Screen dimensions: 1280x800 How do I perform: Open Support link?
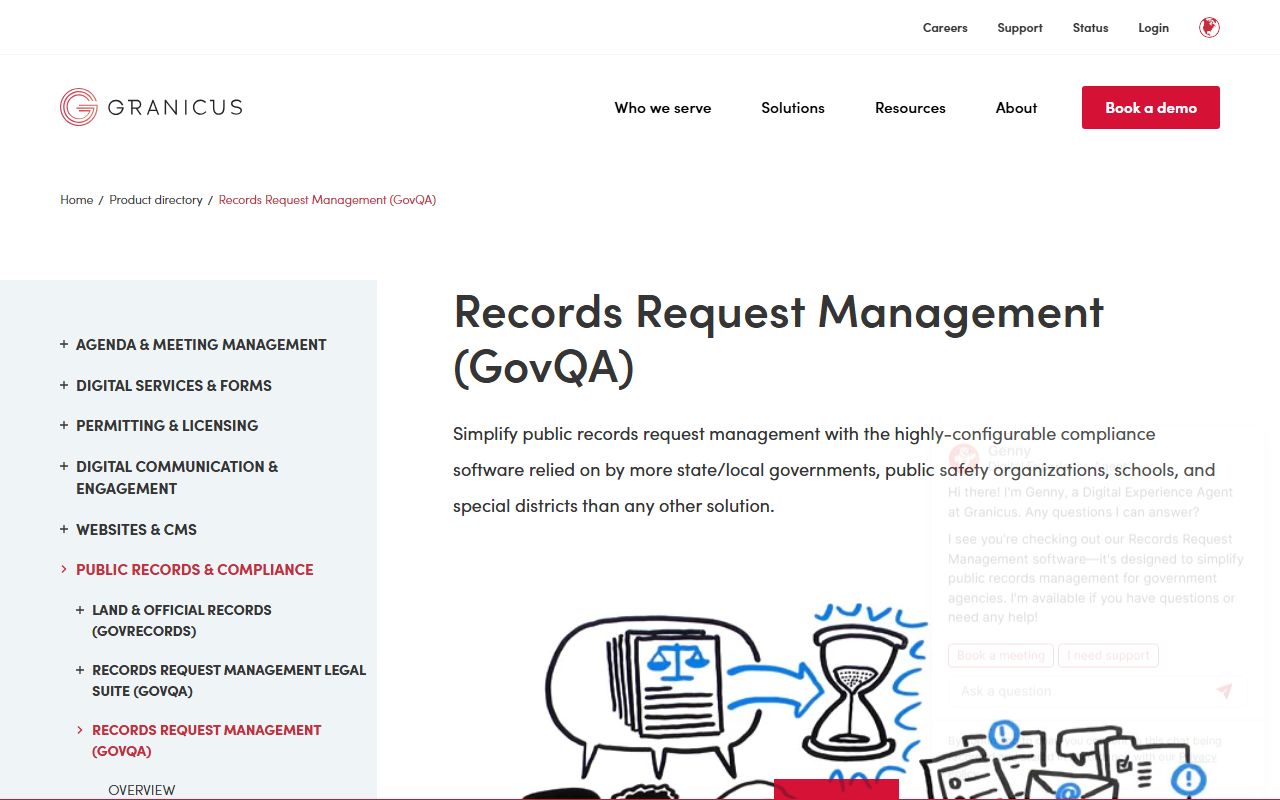click(1020, 28)
